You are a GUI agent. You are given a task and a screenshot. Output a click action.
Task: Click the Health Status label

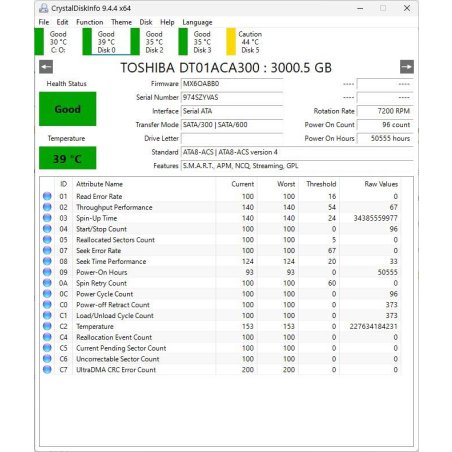coord(67,84)
